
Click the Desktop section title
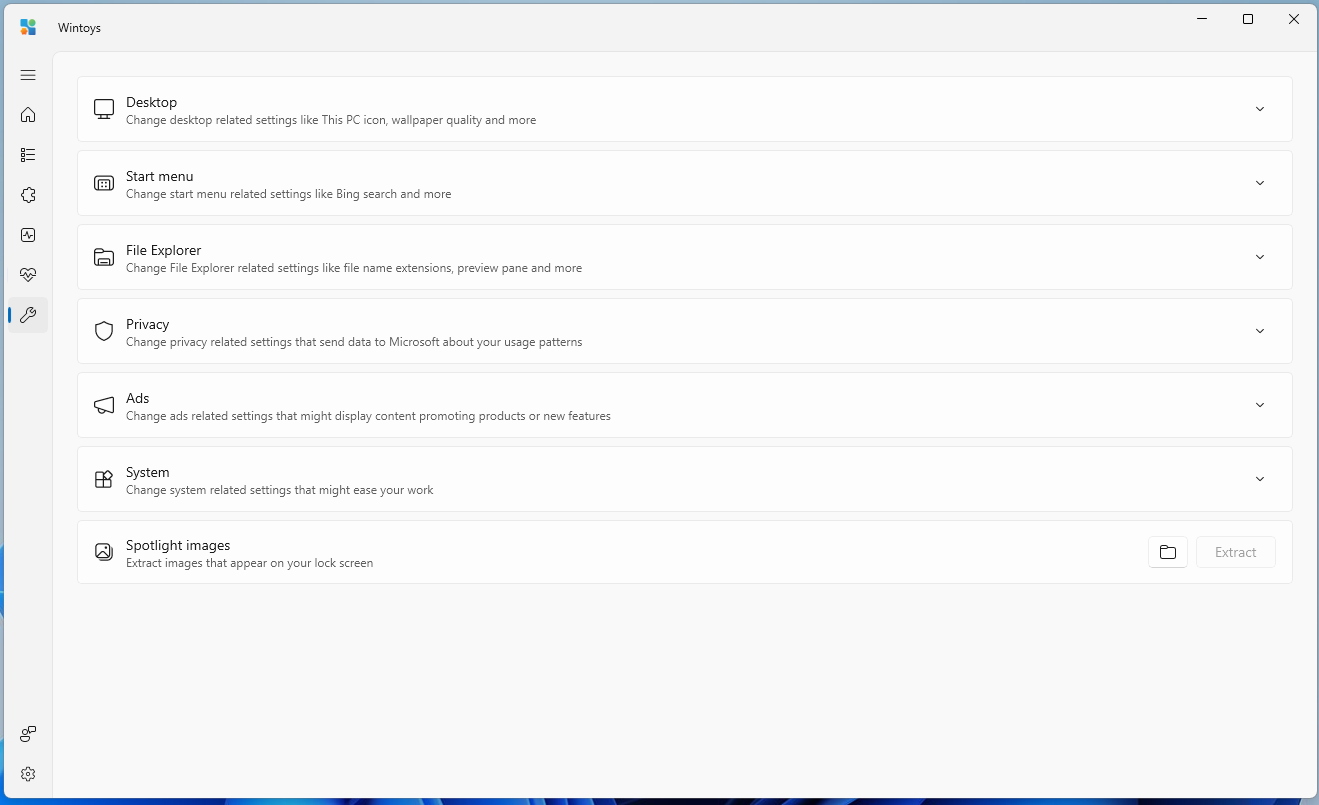coord(151,102)
